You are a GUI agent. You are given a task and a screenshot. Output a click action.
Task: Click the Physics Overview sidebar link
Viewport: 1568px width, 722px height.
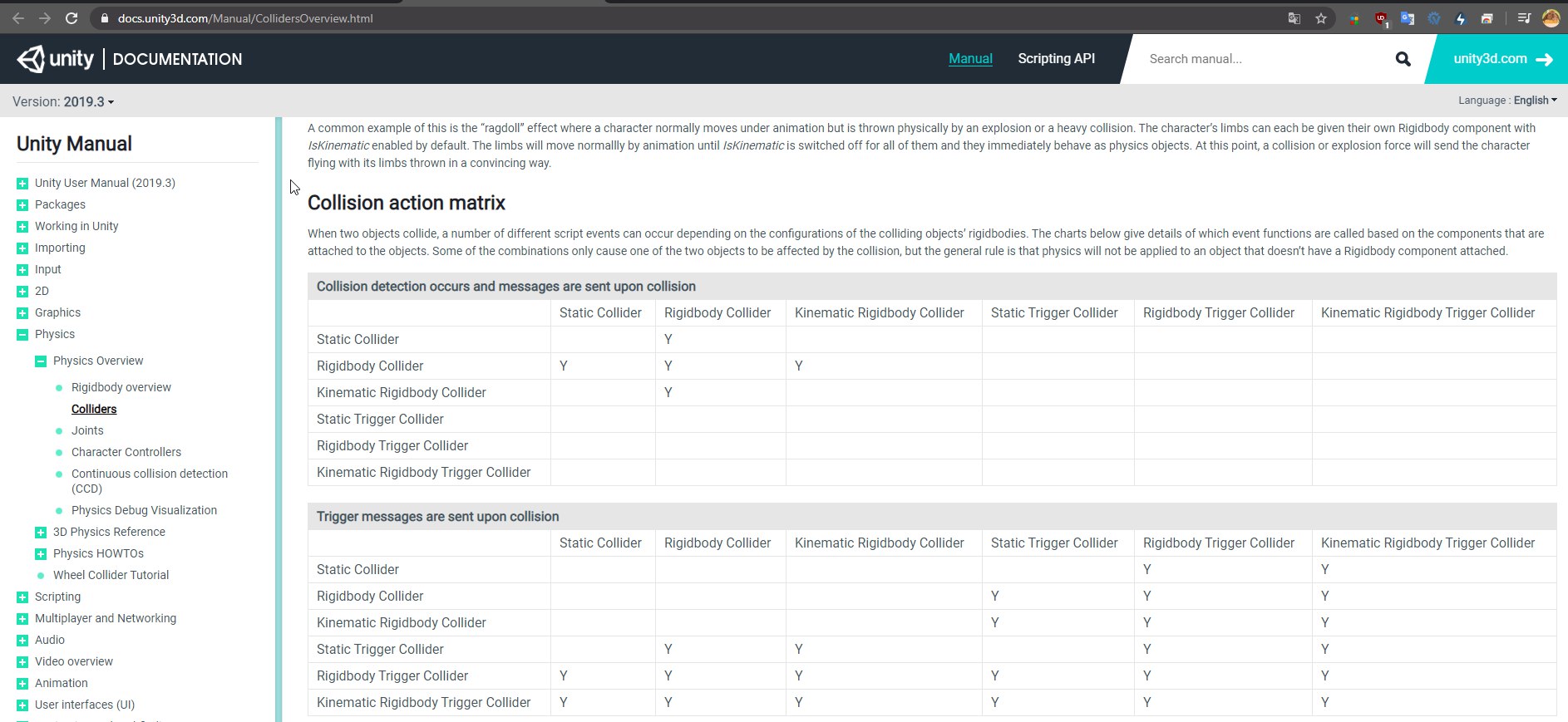coord(98,361)
